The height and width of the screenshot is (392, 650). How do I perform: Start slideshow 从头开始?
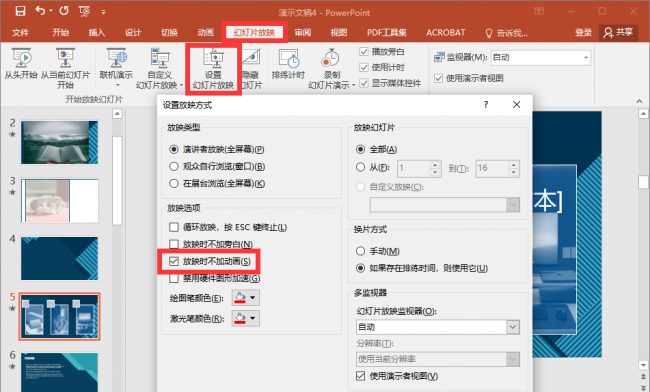[21, 64]
